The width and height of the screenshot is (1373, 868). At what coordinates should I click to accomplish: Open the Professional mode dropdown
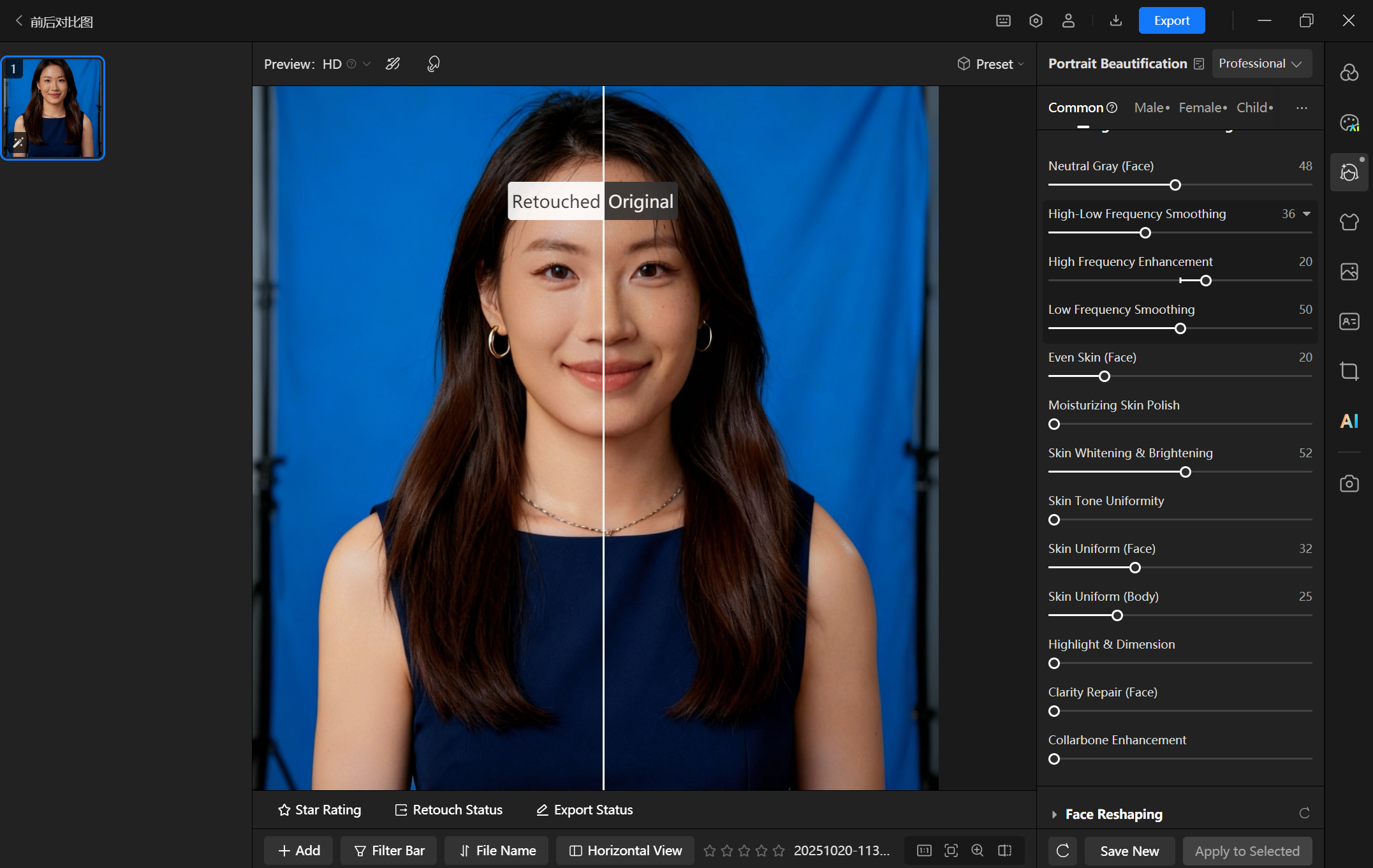tap(1260, 64)
